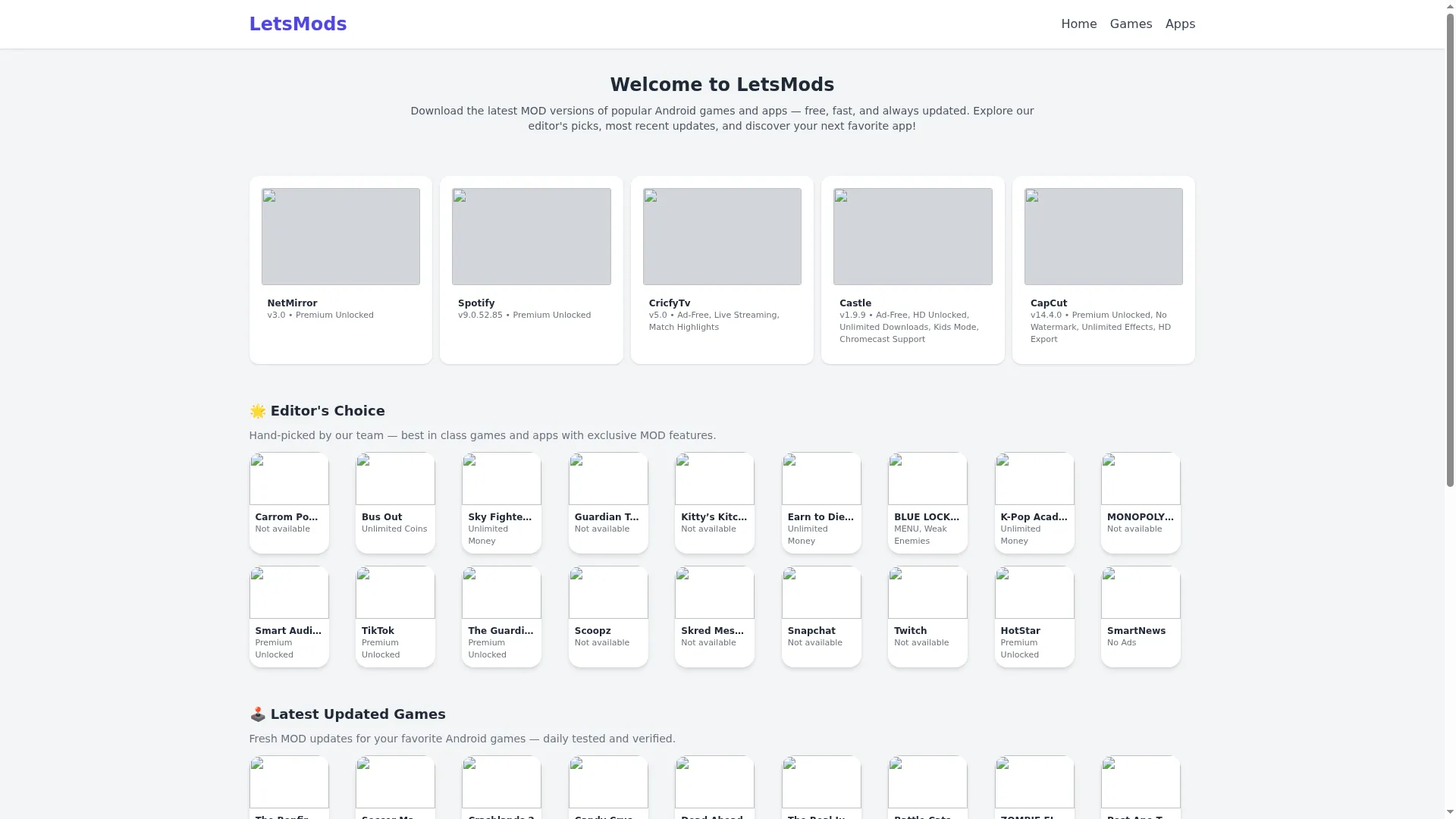1456x819 pixels.
Task: Click the Guardian T... game card
Action: coord(608,503)
